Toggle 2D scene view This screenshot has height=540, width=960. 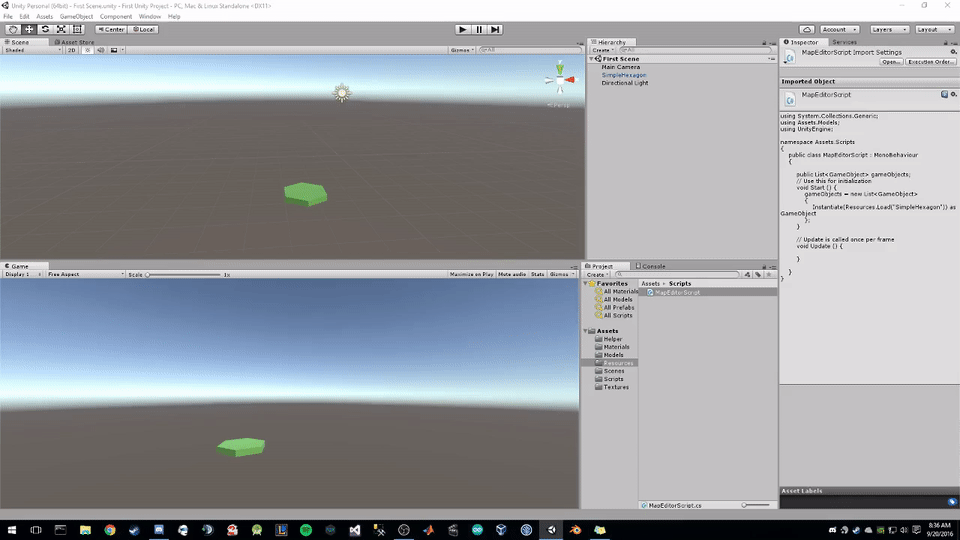click(x=72, y=50)
